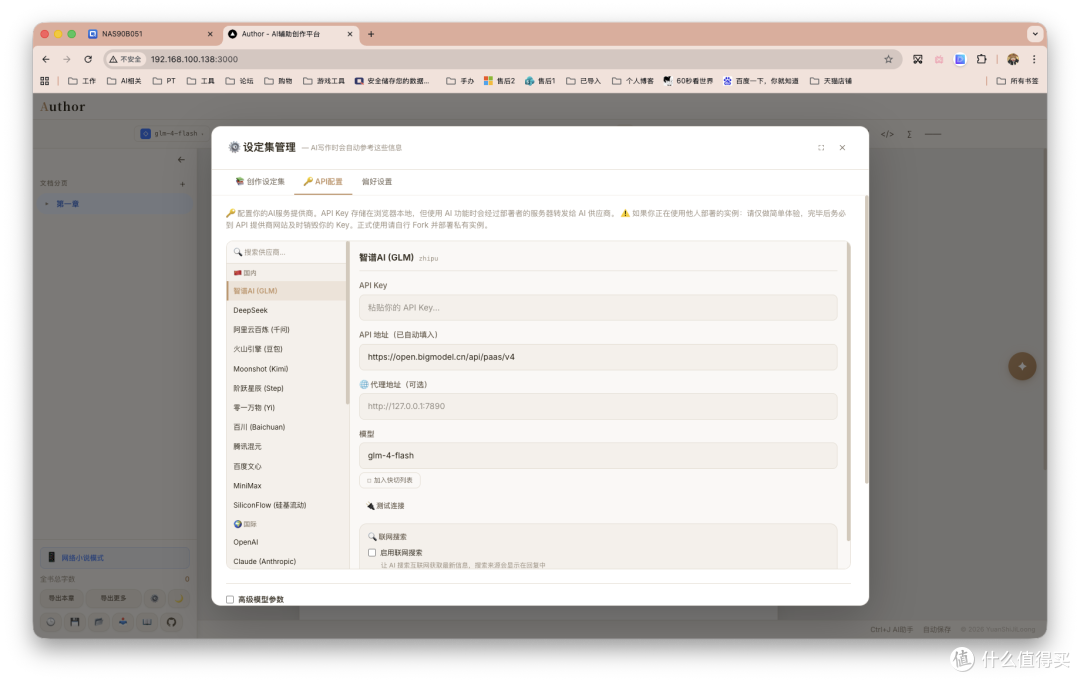This screenshot has height=682, width=1080.
Task: Open the settings gear in Author sidebar
Action: click(155, 598)
